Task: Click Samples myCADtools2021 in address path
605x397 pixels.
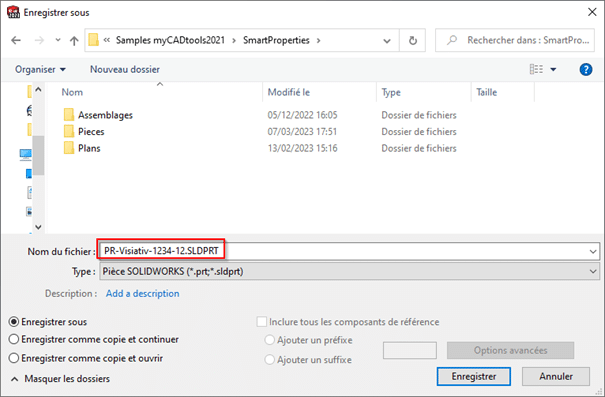Action: click(170, 40)
